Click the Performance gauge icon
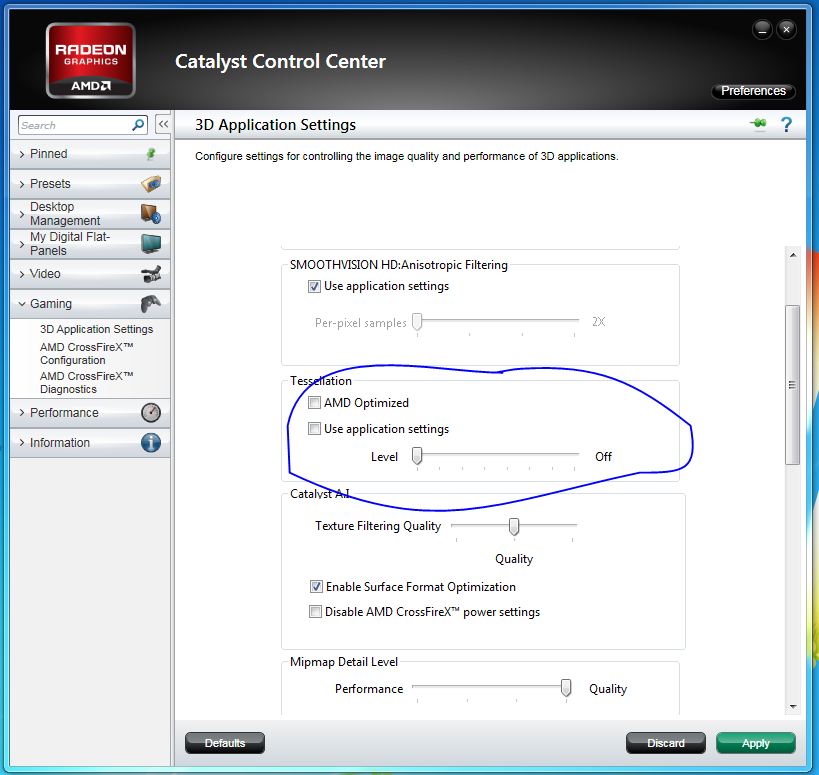This screenshot has width=819, height=775. pos(151,413)
